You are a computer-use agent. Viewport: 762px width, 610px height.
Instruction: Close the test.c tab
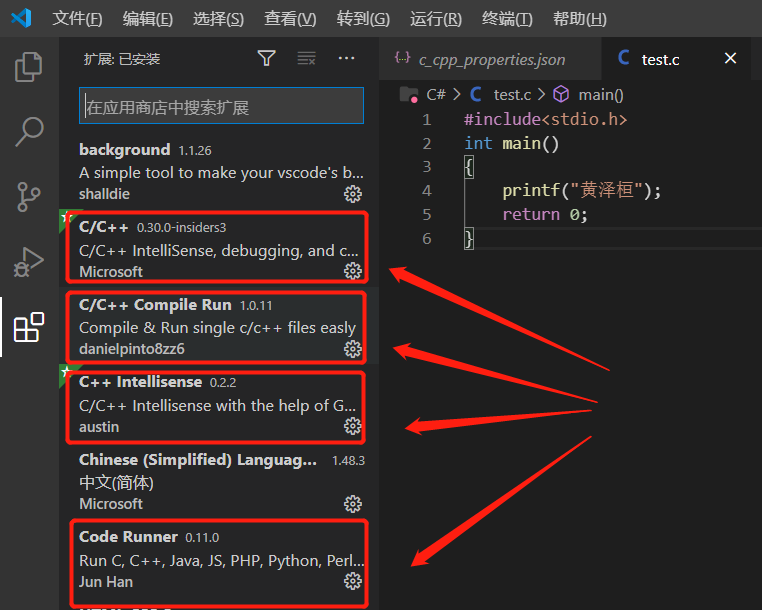click(730, 58)
